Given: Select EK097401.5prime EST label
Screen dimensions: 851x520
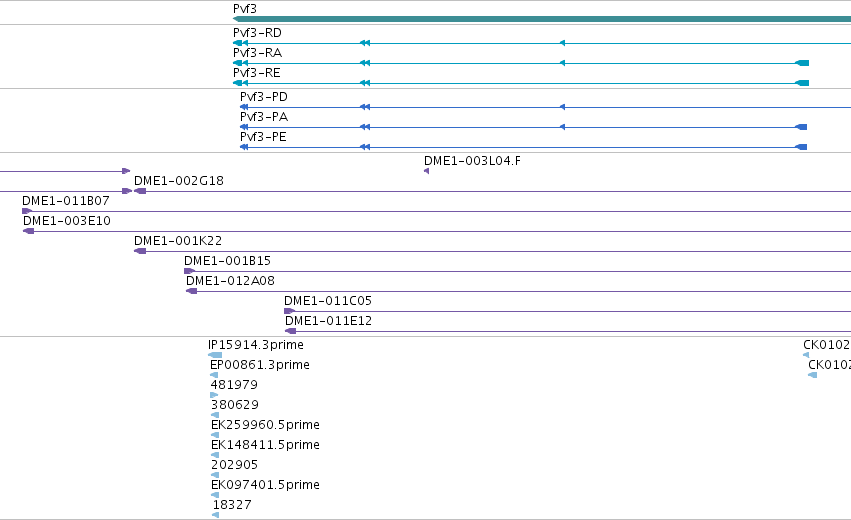Looking at the screenshot, I should 265,486.
